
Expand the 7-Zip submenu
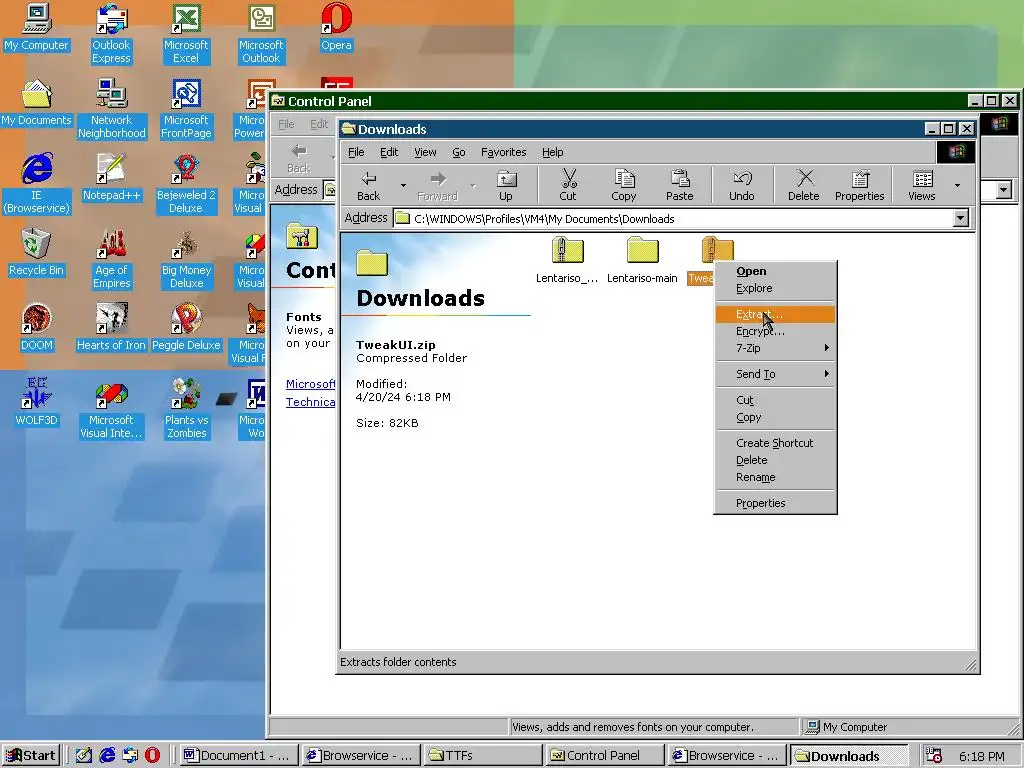[x=775, y=348]
